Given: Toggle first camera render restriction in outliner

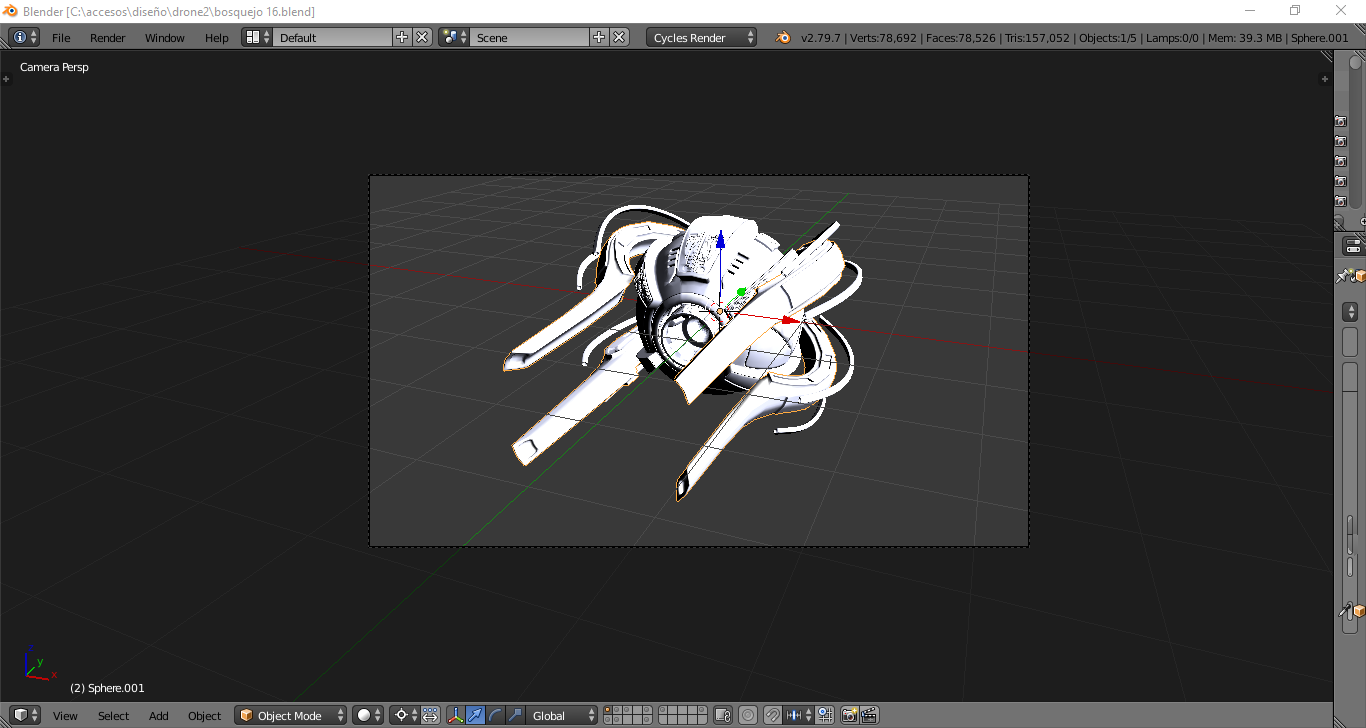Looking at the screenshot, I should [x=1341, y=121].
